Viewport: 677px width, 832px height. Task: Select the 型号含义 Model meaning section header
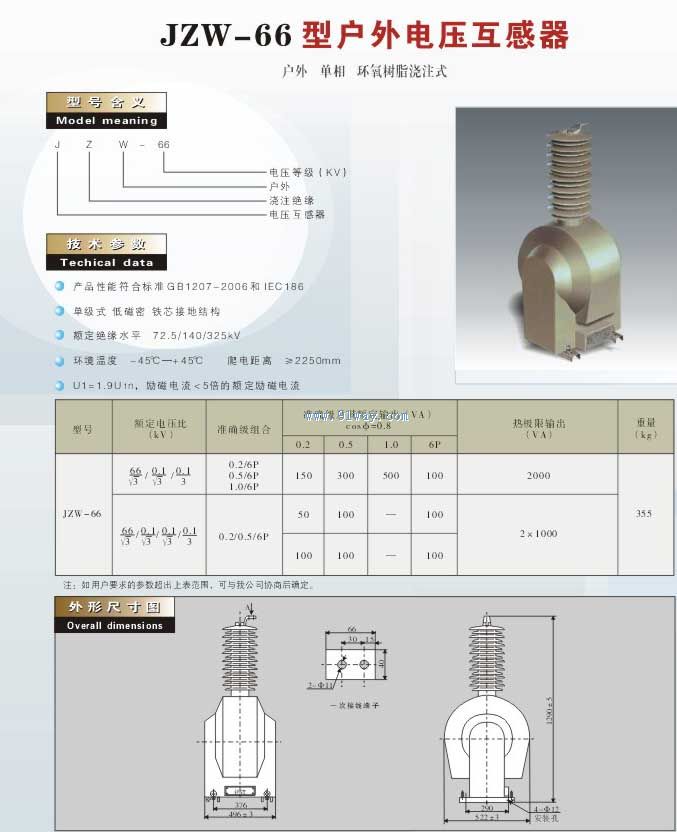(106, 110)
